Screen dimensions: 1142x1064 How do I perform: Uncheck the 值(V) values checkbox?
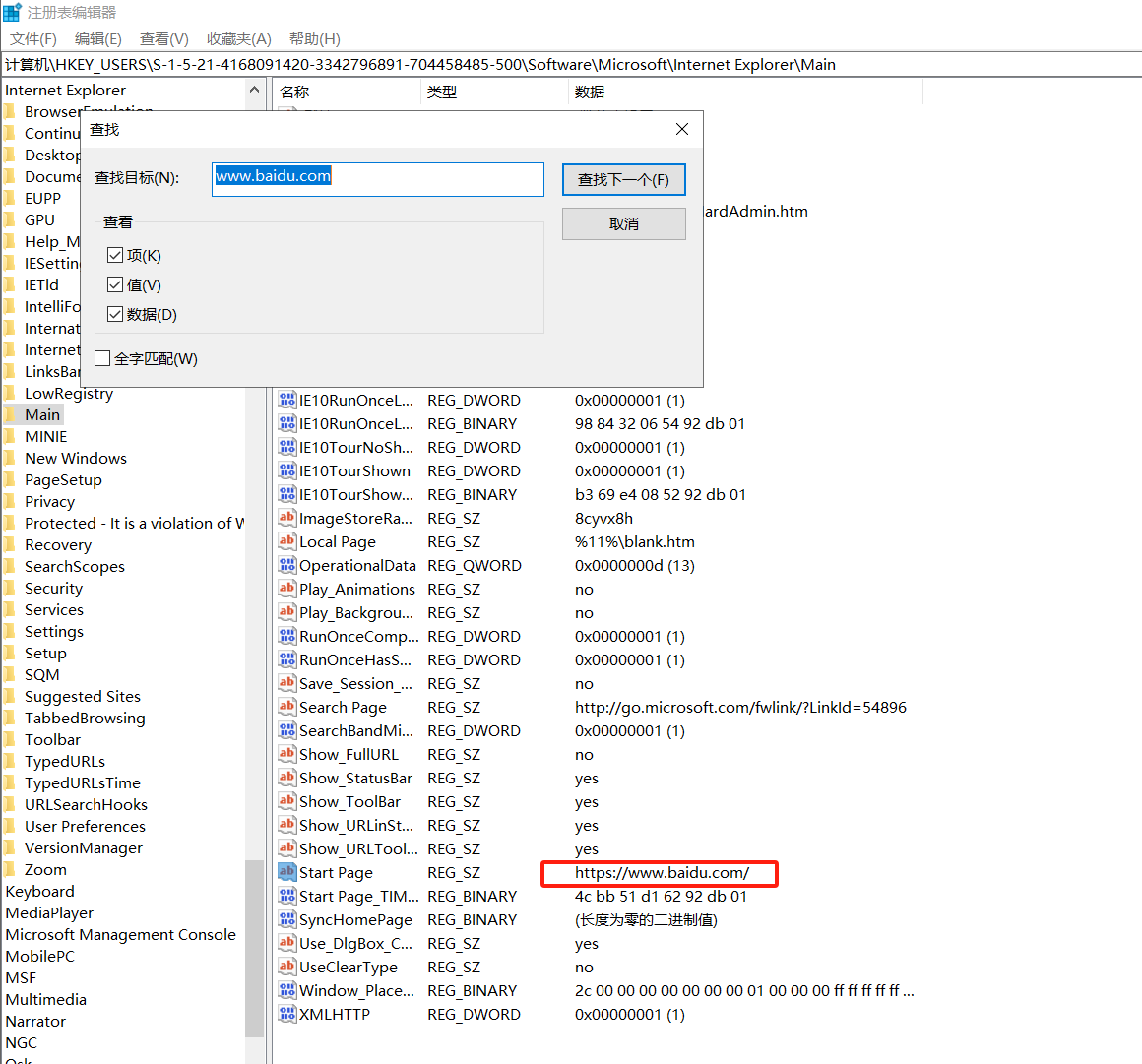(115, 284)
